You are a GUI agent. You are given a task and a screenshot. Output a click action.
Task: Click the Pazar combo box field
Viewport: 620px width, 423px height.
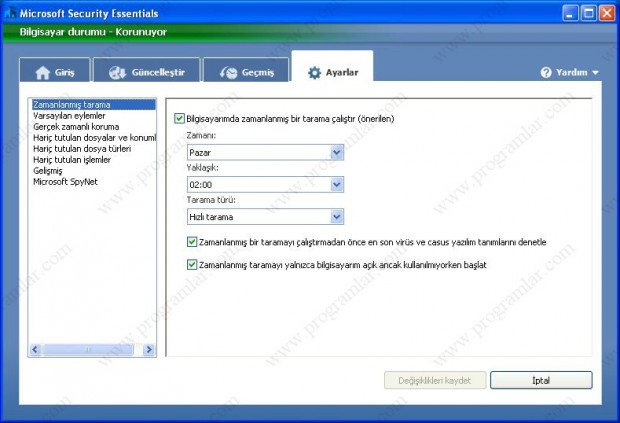click(x=265, y=153)
